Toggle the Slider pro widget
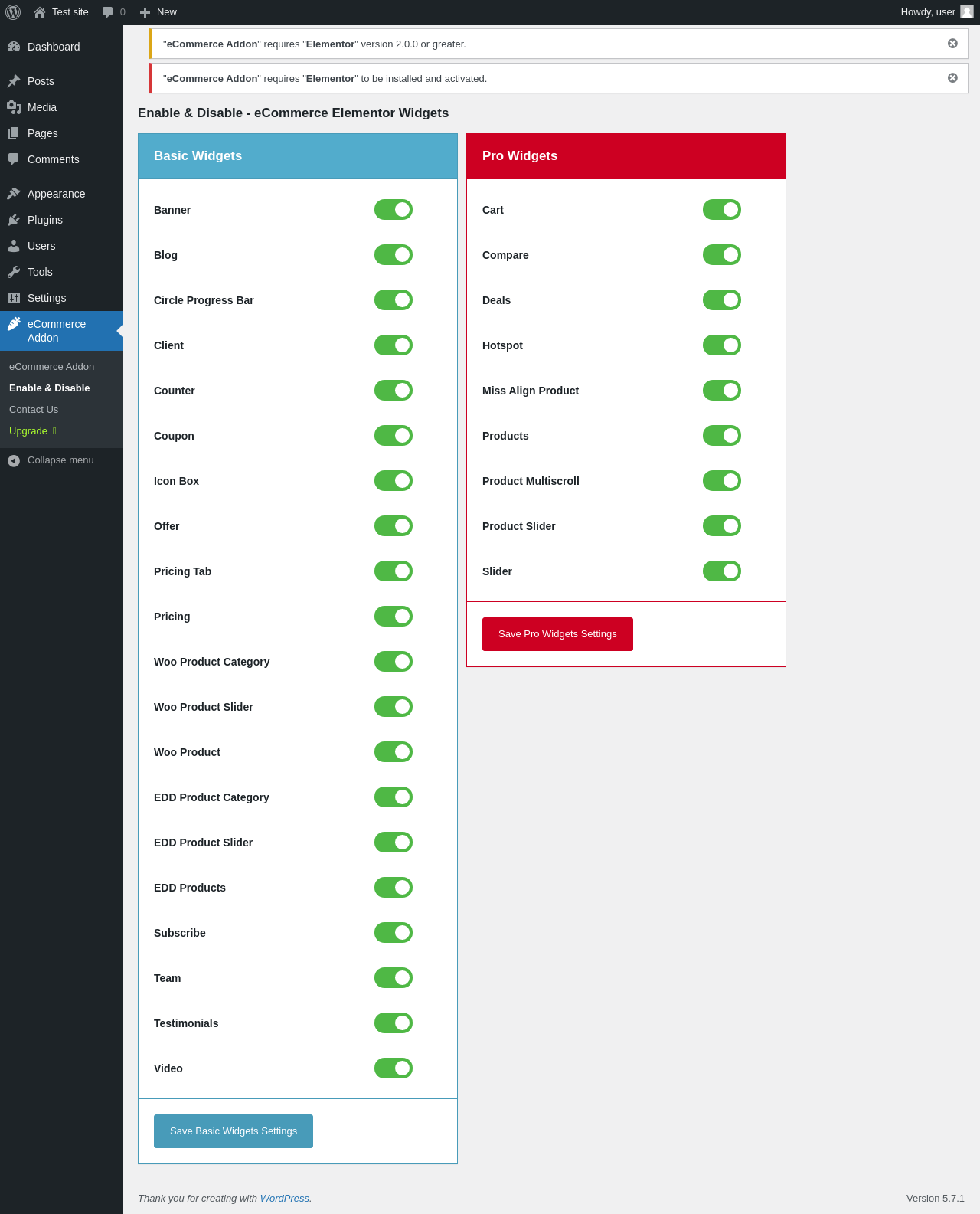The image size is (980, 1214). pos(722,571)
